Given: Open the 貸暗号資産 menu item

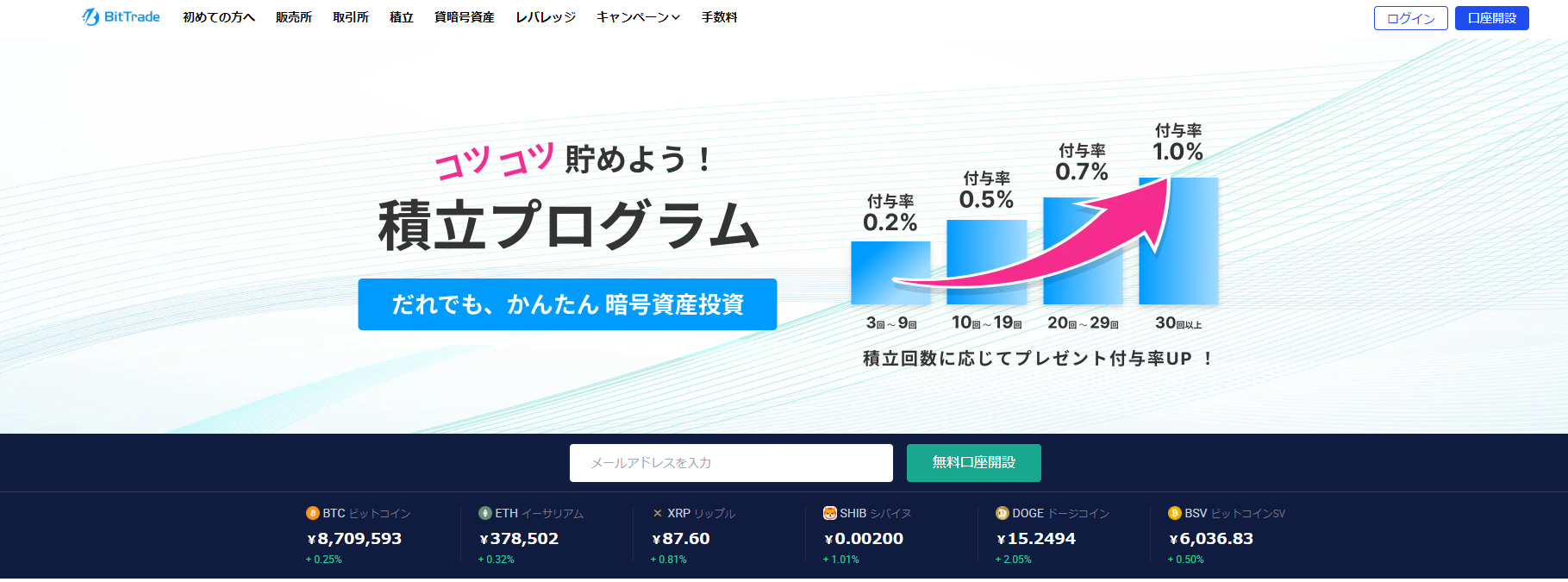Looking at the screenshot, I should click(x=465, y=17).
